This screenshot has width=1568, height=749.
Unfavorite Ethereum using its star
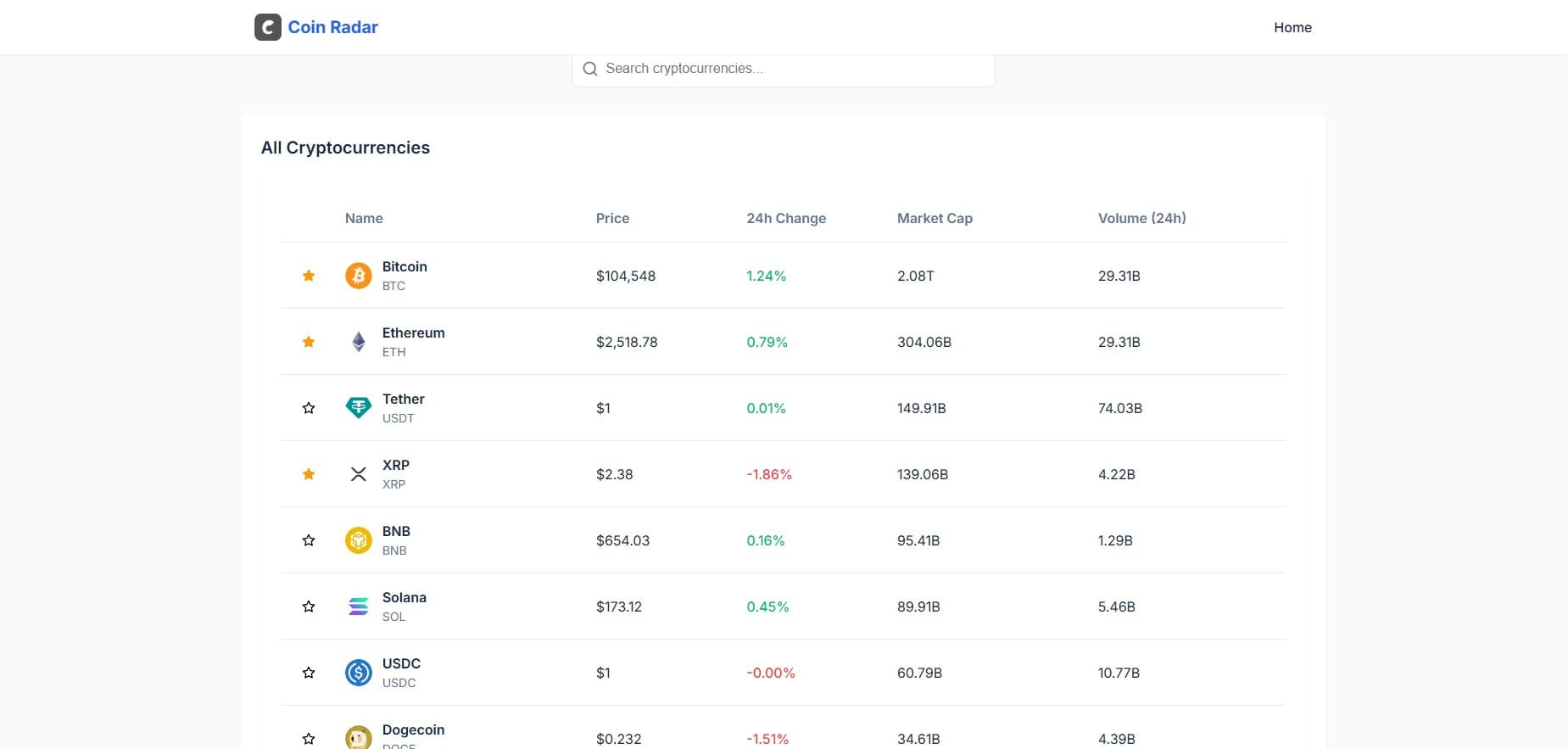[x=309, y=342]
